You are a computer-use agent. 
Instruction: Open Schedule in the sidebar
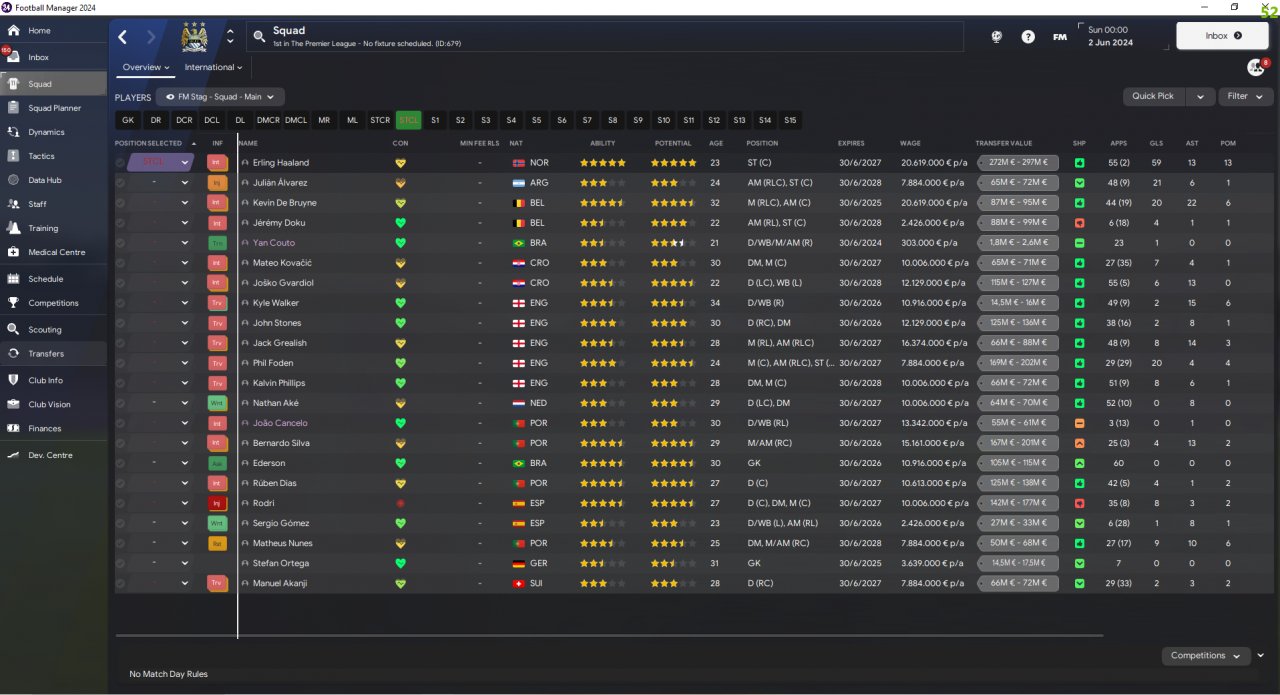point(46,279)
